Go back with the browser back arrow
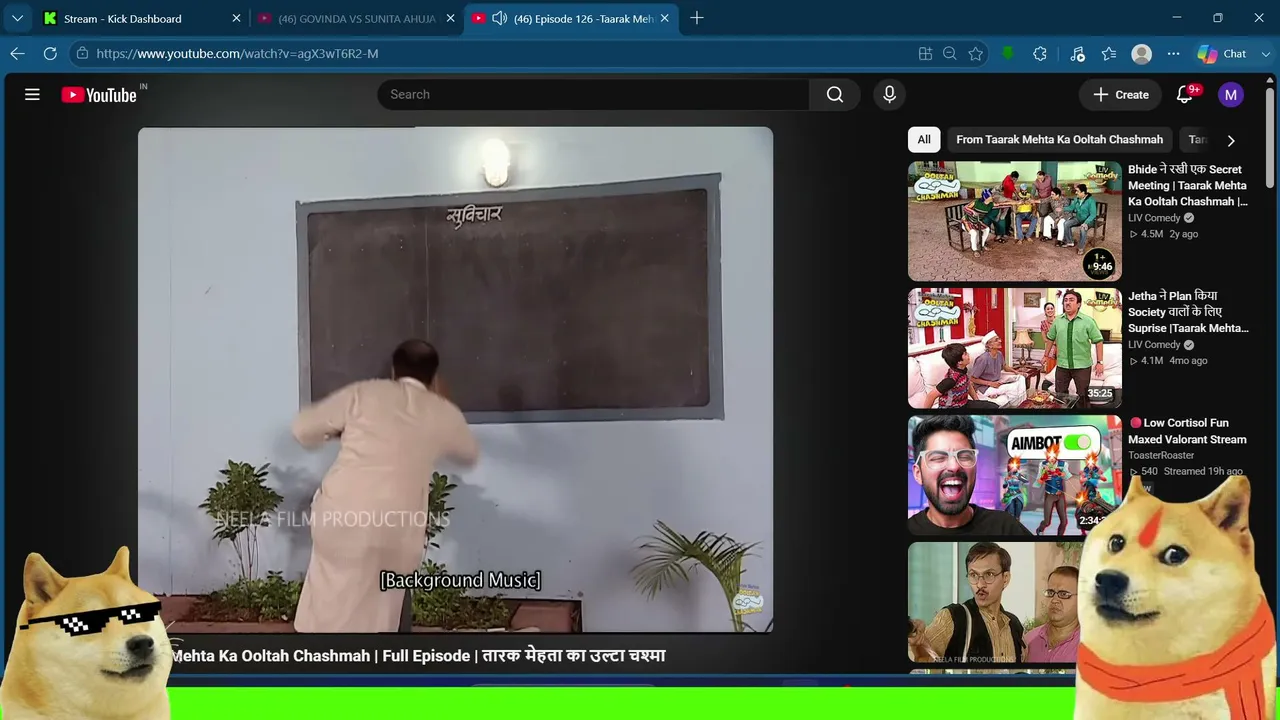Screen dimensions: 1280x720 [x=17, y=54]
